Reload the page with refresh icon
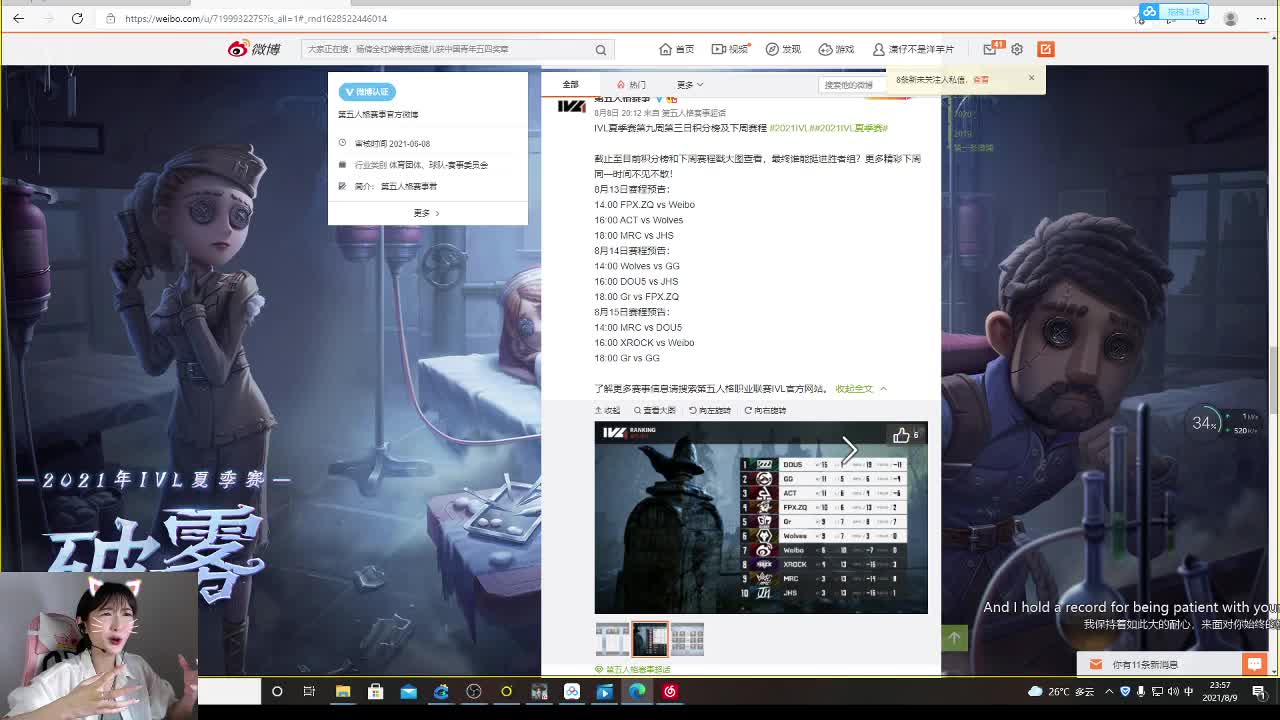Screen dimensions: 1280x720 [x=77, y=18]
